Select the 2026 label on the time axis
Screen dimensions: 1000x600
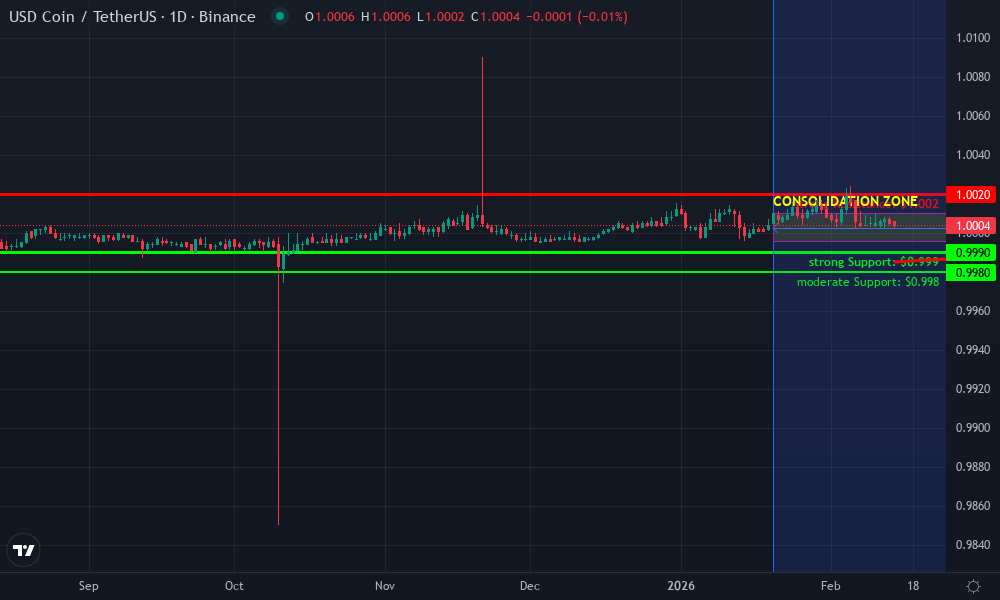(683, 586)
